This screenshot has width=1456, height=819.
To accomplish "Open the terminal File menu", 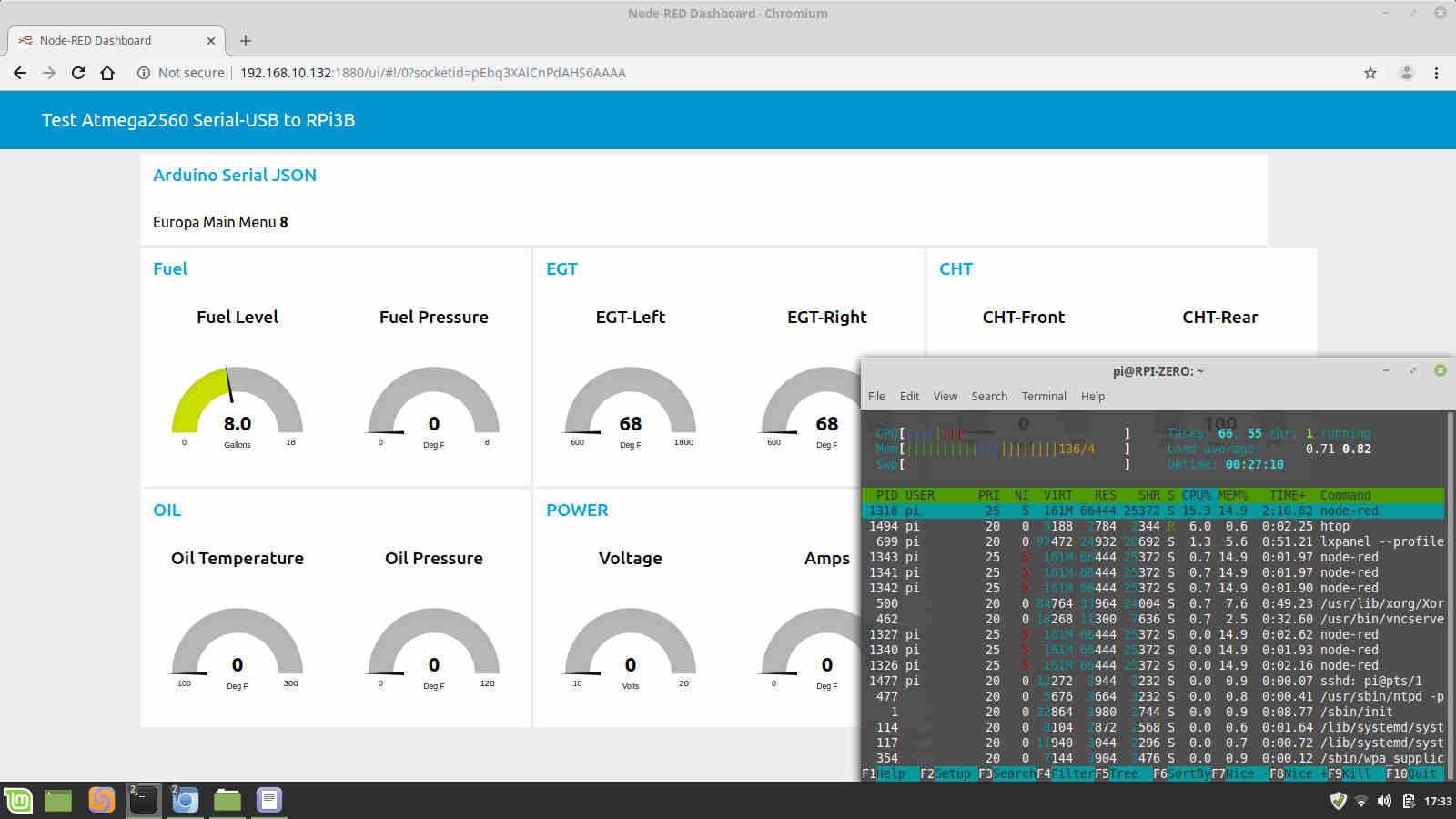I will (876, 396).
